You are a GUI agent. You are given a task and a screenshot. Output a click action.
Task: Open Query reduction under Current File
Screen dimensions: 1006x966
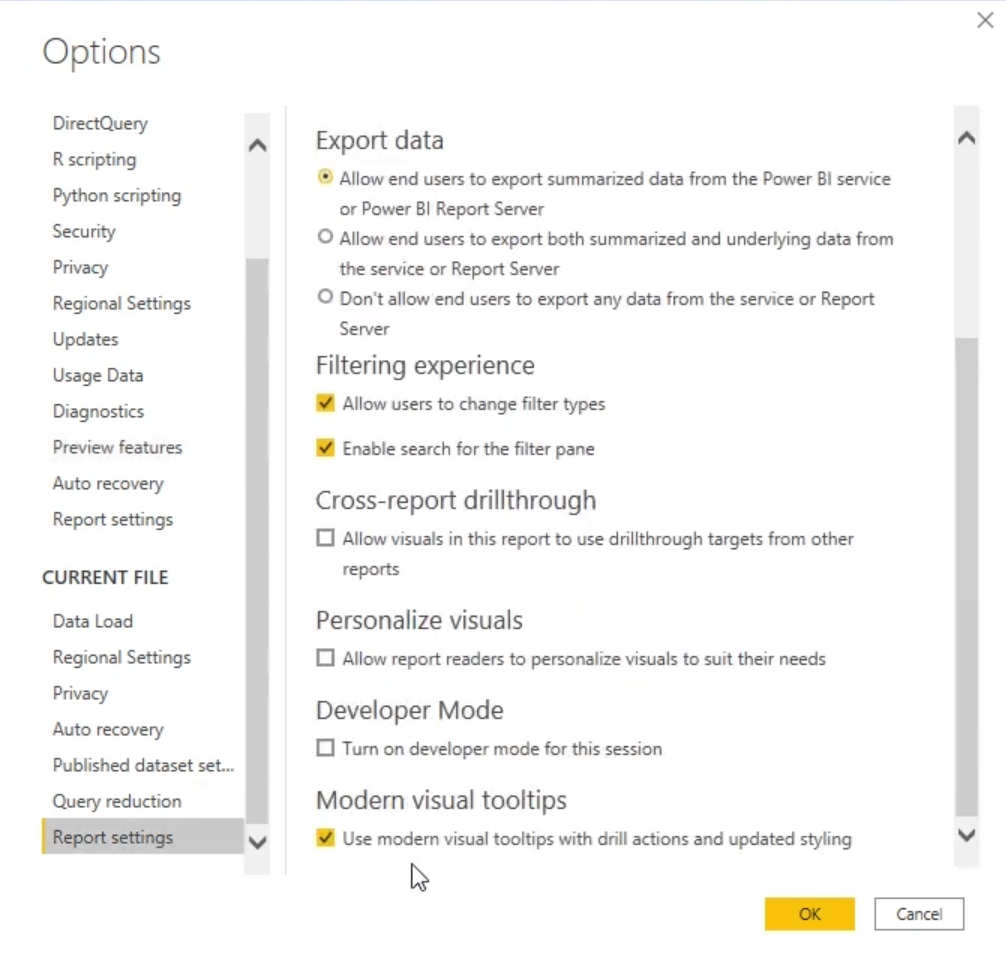pyautogui.click(x=117, y=801)
